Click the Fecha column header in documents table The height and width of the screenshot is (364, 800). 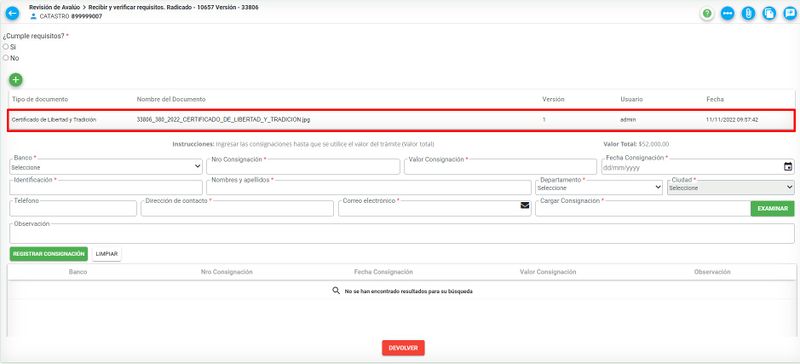(x=715, y=99)
